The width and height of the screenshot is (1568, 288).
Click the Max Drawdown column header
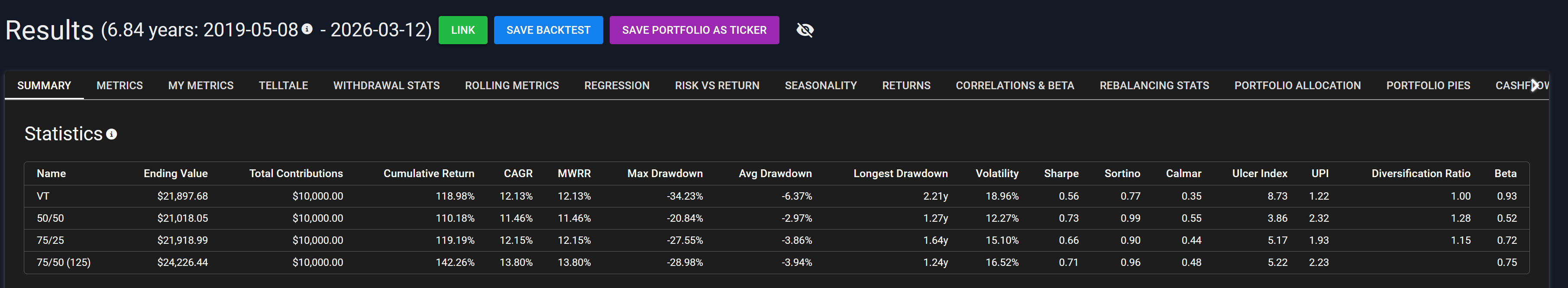(665, 174)
